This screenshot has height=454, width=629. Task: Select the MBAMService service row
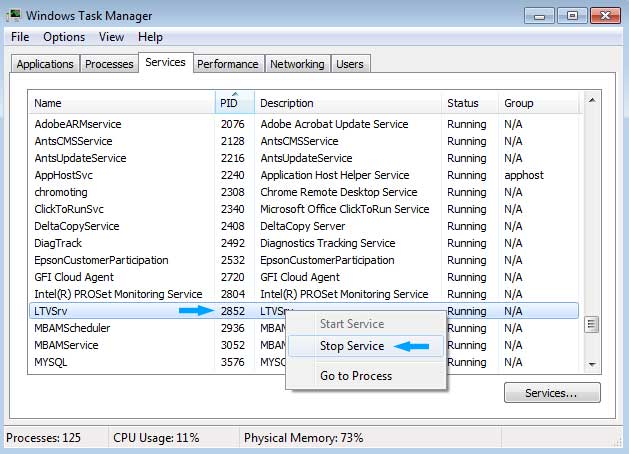tap(304, 345)
